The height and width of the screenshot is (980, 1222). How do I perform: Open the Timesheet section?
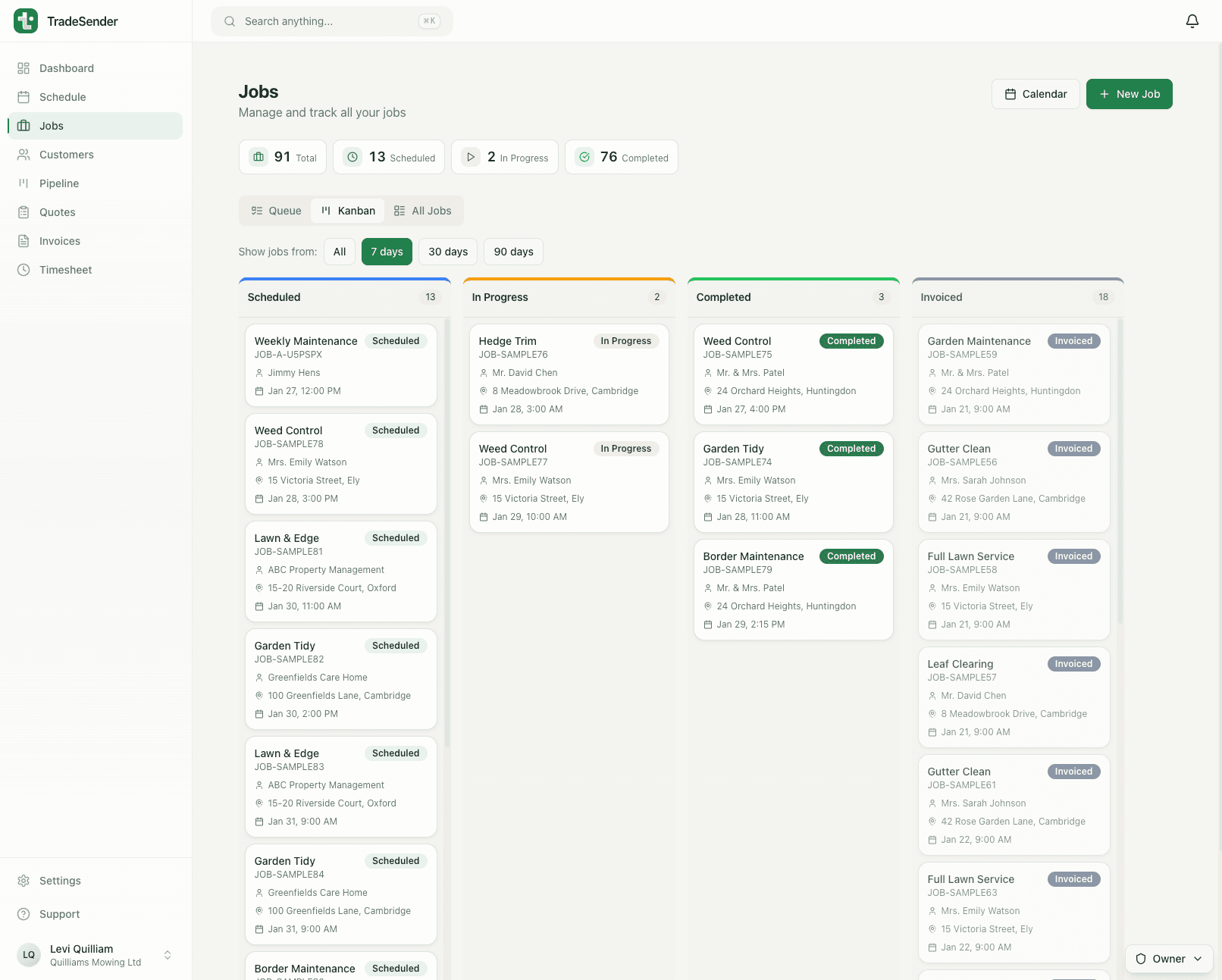(65, 270)
